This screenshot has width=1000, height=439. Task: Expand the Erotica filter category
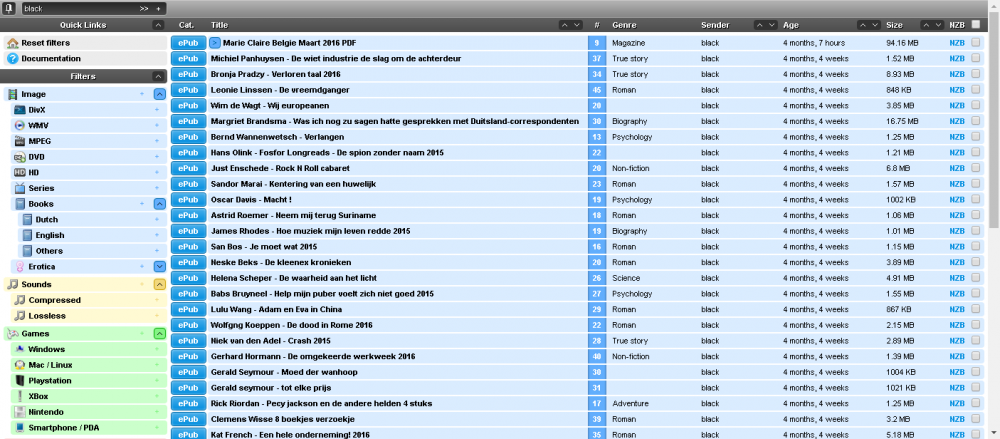point(158,267)
